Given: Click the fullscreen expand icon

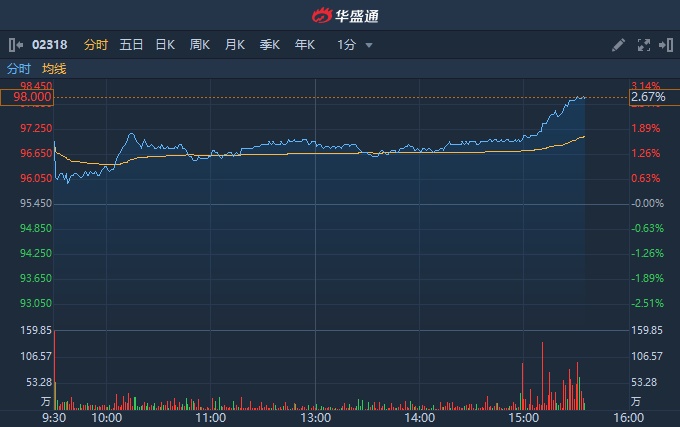Looking at the screenshot, I should [643, 45].
